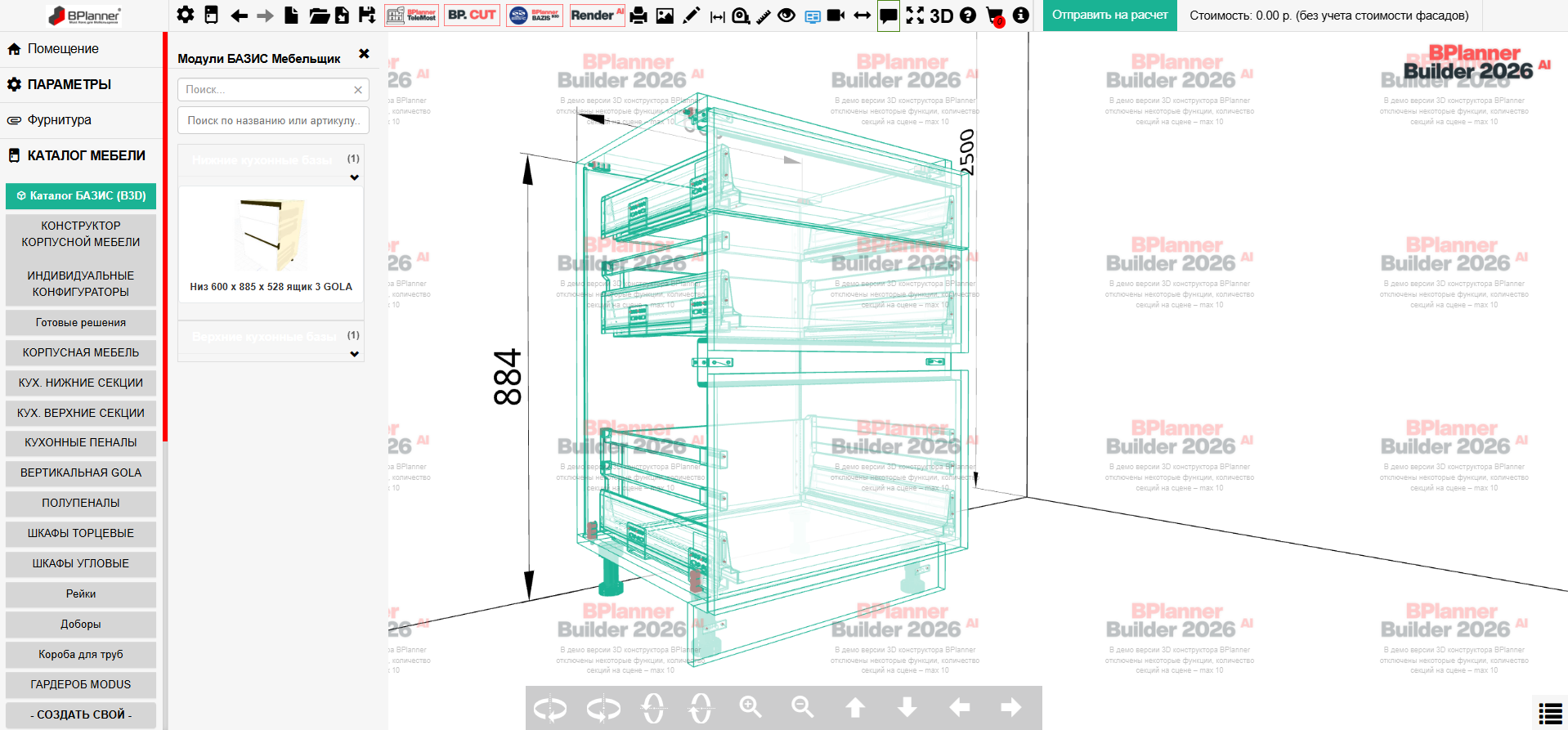
Task: Collapse 'Нижние кухонные базы' section chevron
Action: [x=354, y=177]
